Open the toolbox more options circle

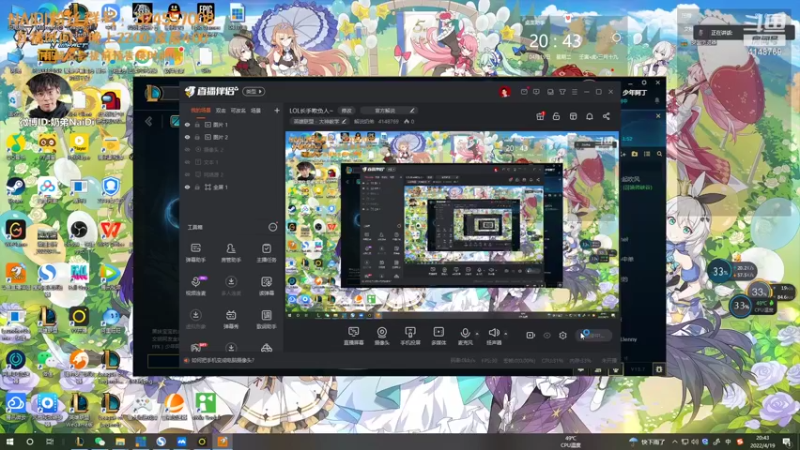pyautogui.click(x=273, y=227)
